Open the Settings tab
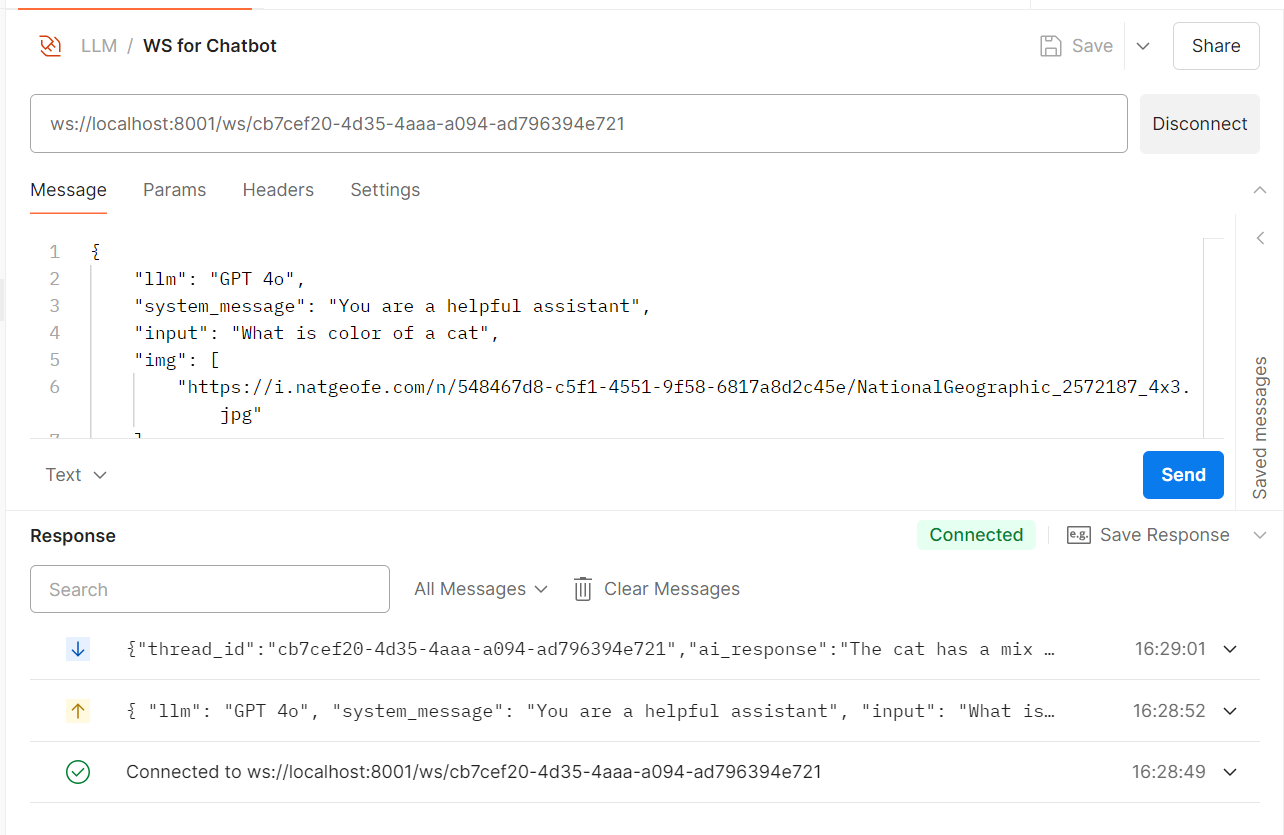1284x835 pixels. coord(385,190)
